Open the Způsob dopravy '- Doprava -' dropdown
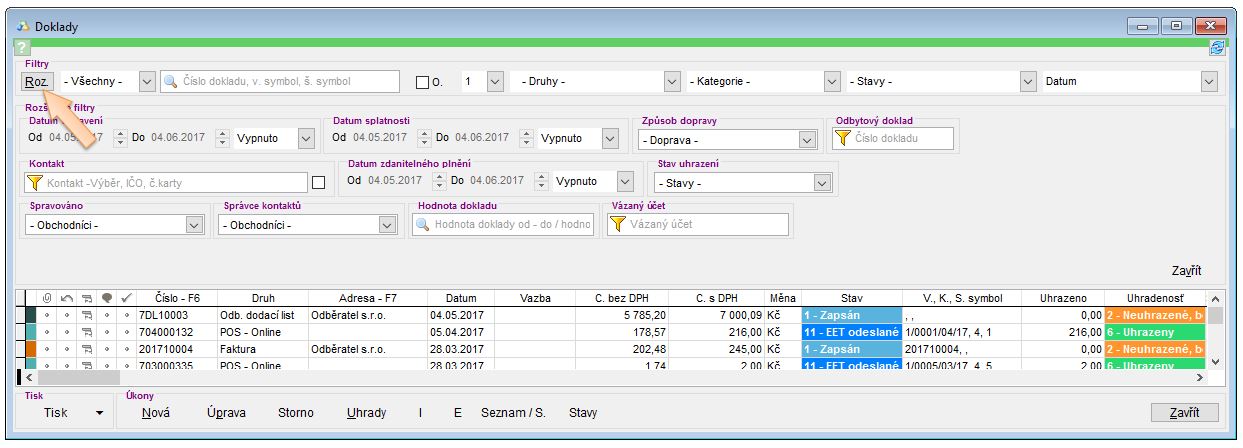The height and width of the screenshot is (448, 1243). click(x=807, y=141)
